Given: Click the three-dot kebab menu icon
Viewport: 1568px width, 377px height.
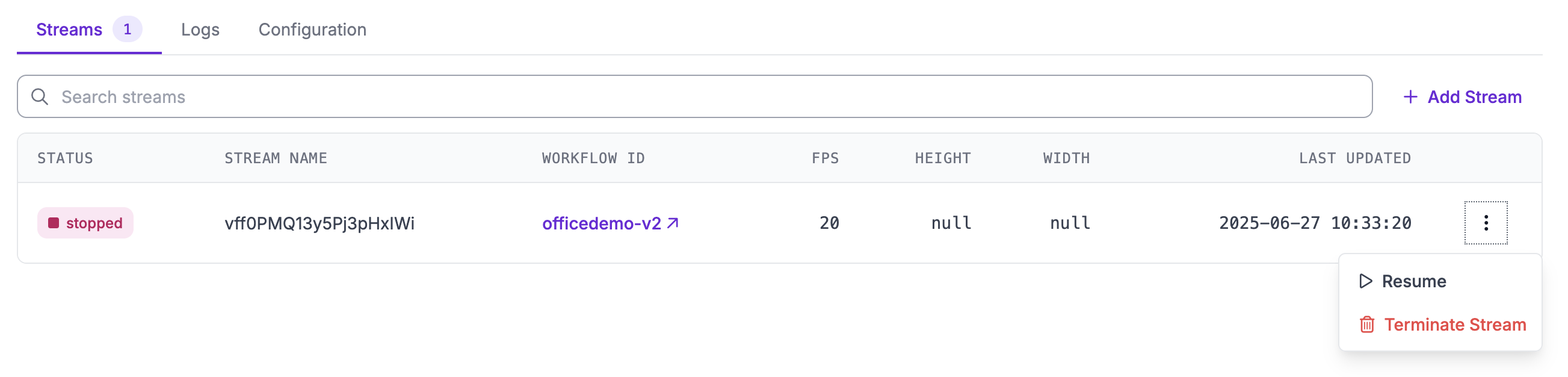Looking at the screenshot, I should tap(1485, 223).
